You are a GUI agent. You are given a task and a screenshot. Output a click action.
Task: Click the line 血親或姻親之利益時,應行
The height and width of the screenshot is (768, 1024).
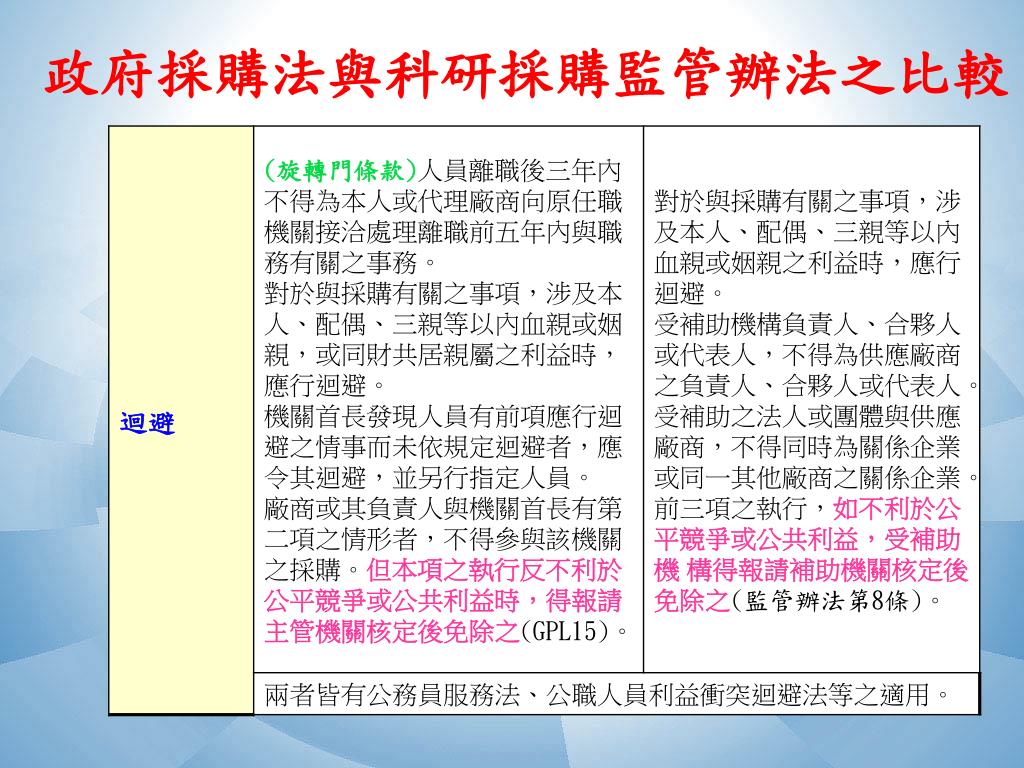[x=807, y=263]
